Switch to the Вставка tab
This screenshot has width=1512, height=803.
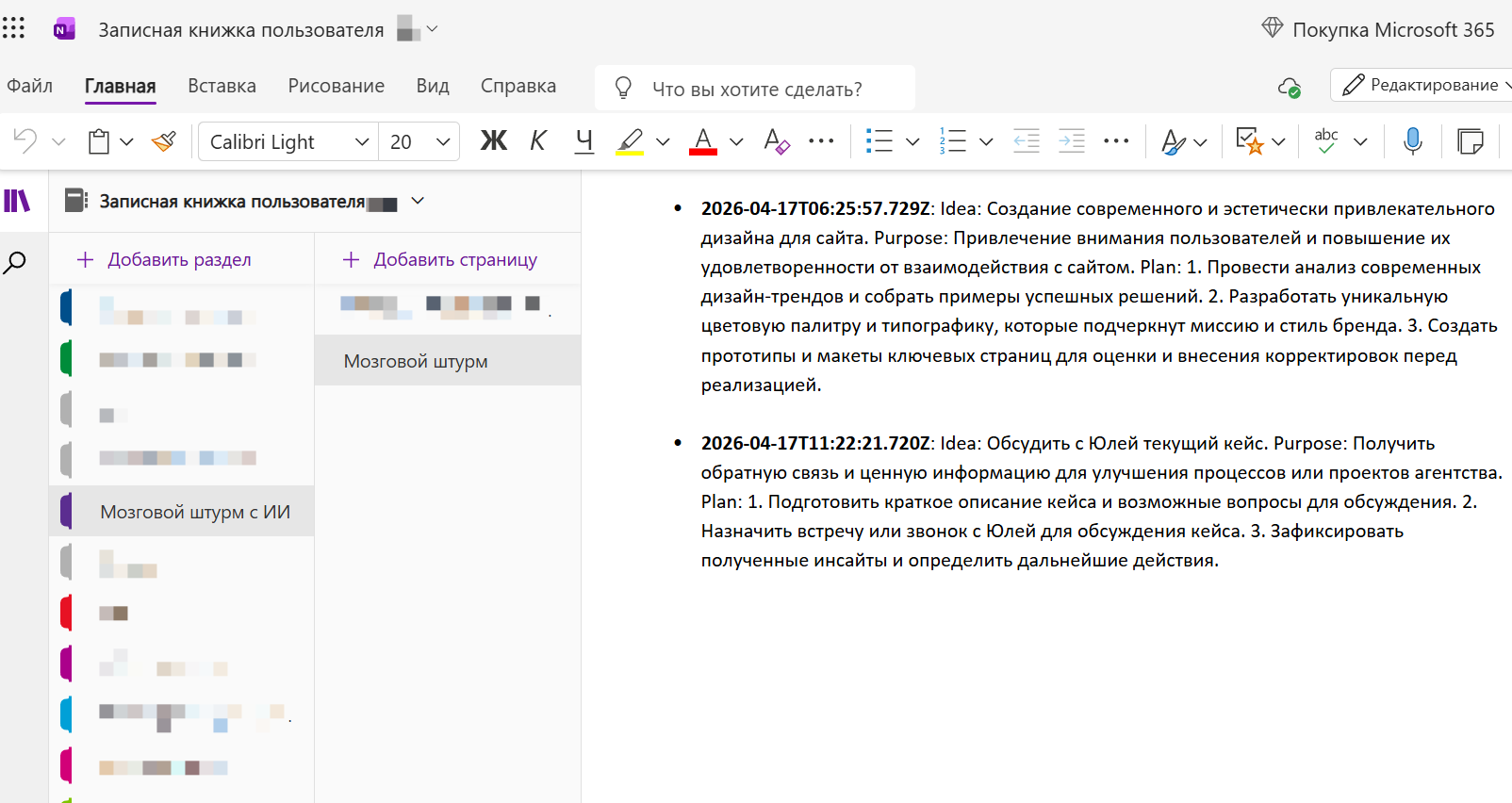pyautogui.click(x=222, y=86)
